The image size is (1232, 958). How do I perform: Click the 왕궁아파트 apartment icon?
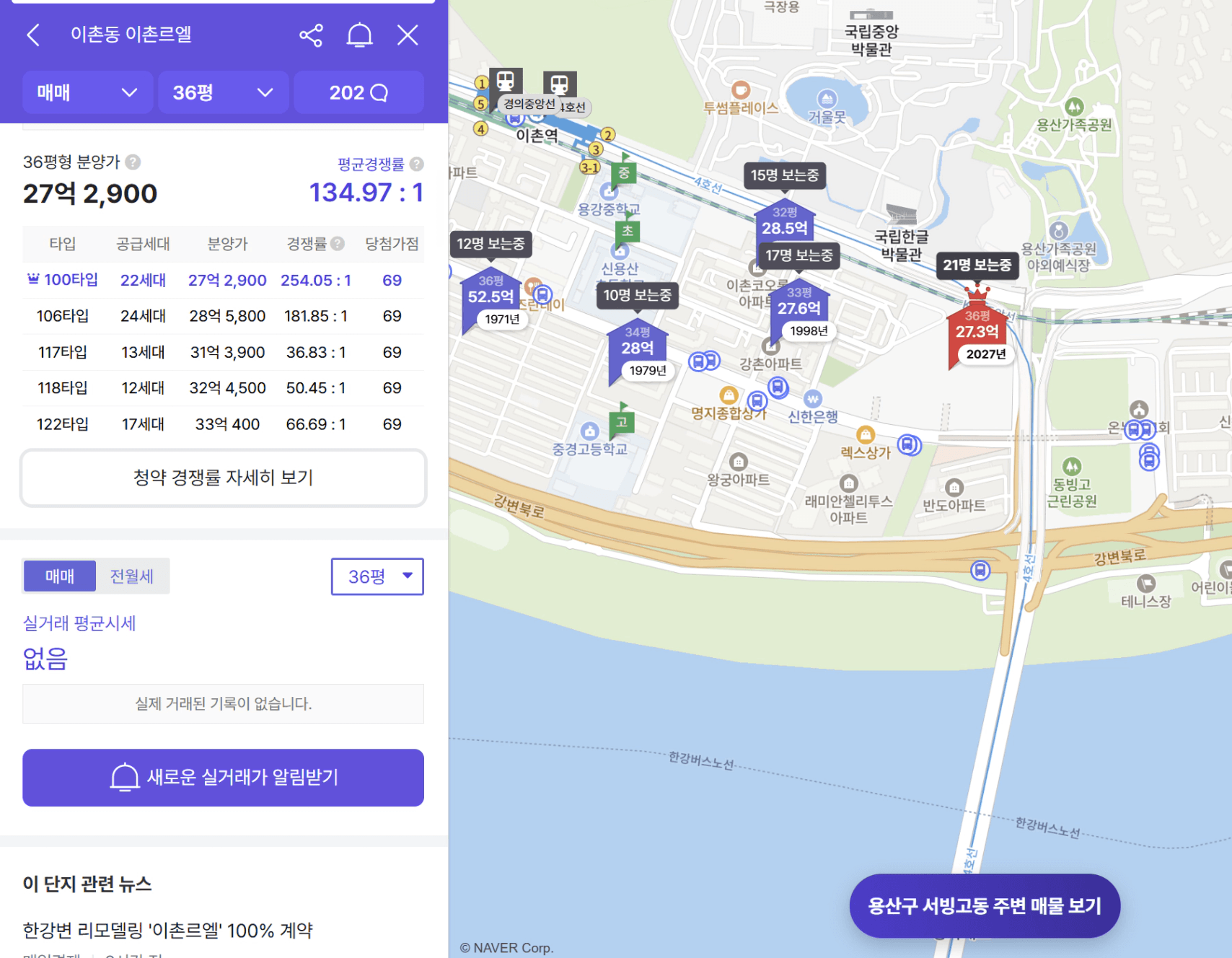(x=739, y=462)
